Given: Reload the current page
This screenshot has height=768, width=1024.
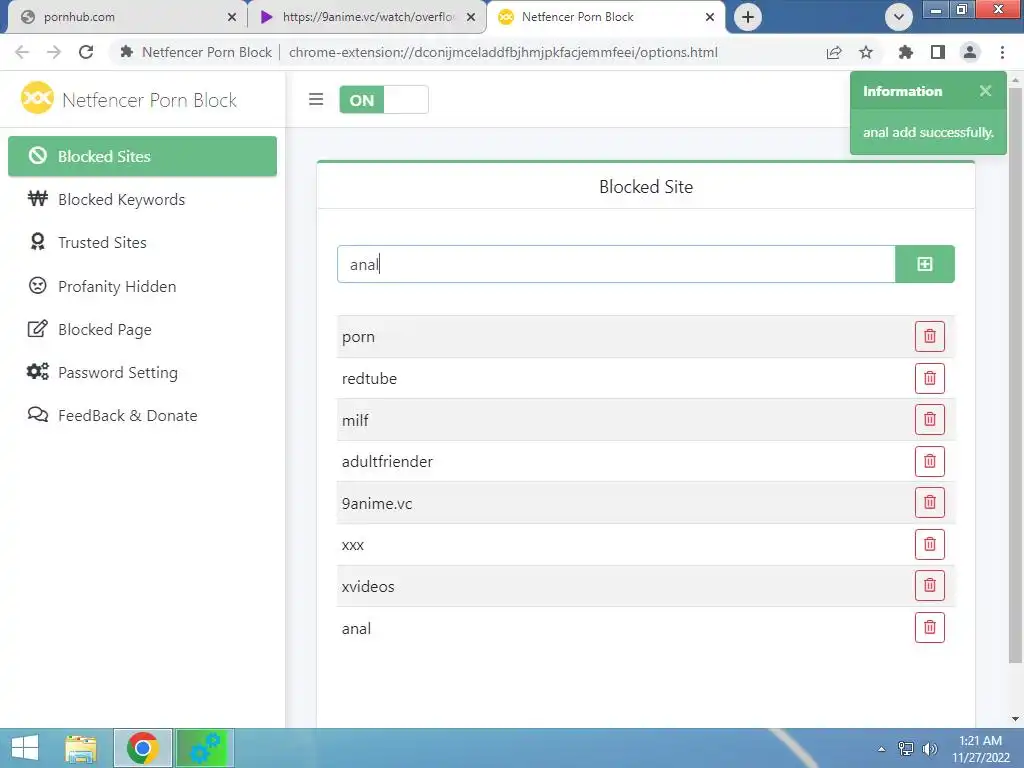Looking at the screenshot, I should [x=86, y=52].
